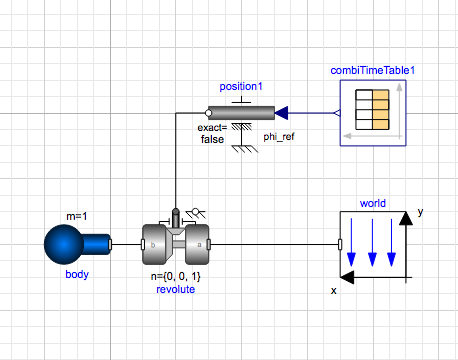Screen dimensions: 458x360
Task: Click the revolute support flange icon
Action: tap(196, 213)
